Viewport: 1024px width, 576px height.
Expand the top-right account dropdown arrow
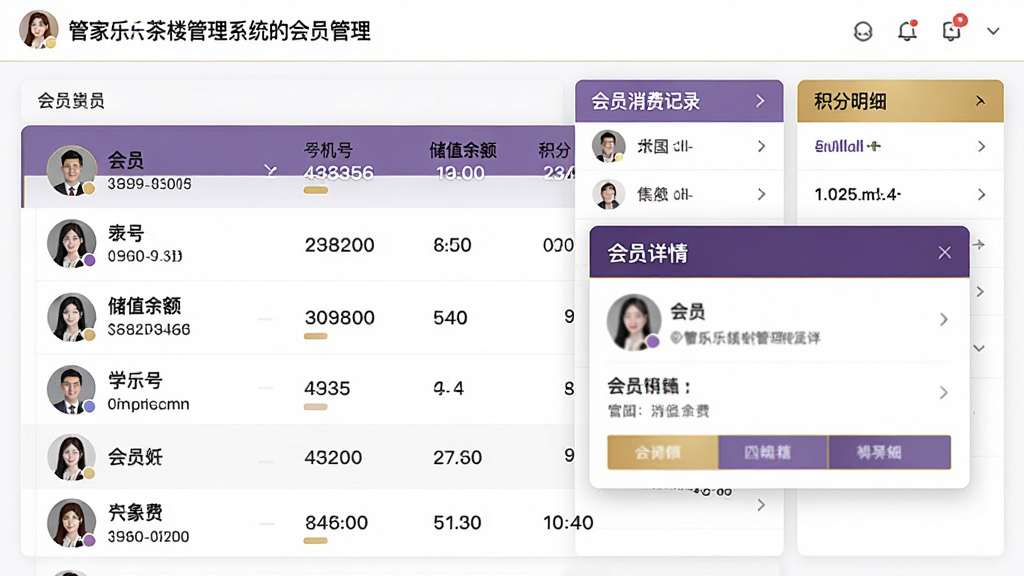pos(993,31)
